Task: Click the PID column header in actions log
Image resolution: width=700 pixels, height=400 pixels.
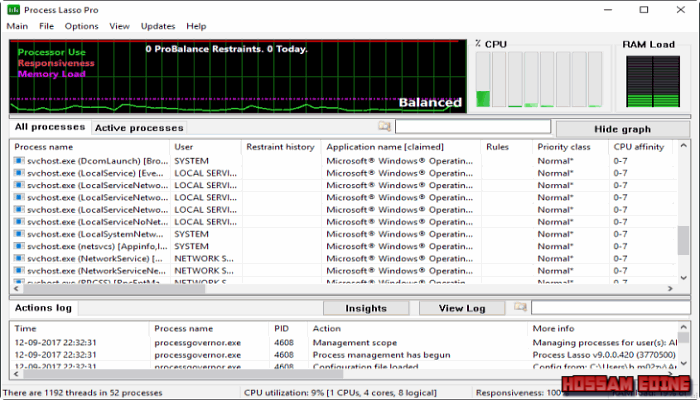Action: [288, 329]
